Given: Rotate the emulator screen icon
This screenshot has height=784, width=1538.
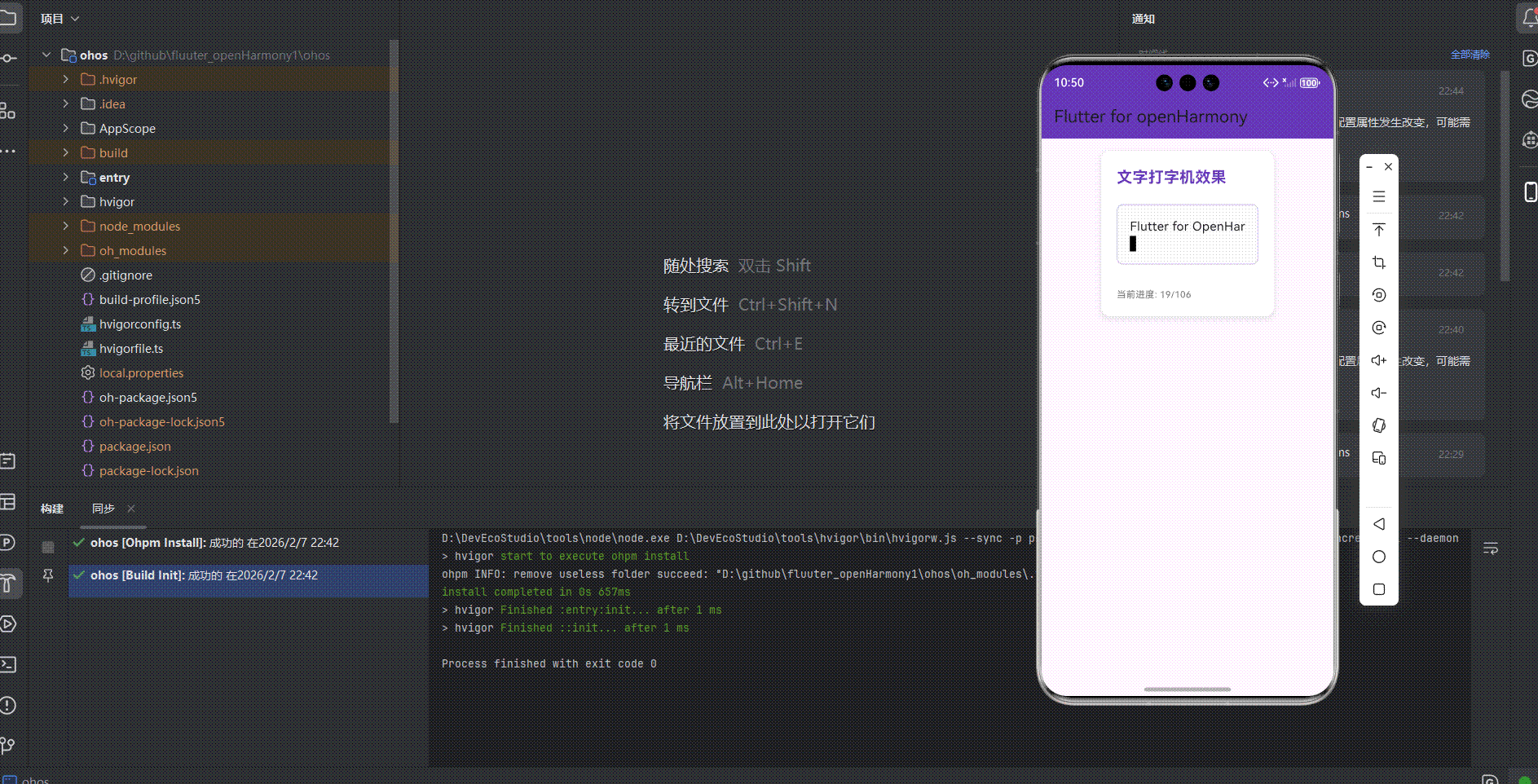Looking at the screenshot, I should tap(1378, 295).
